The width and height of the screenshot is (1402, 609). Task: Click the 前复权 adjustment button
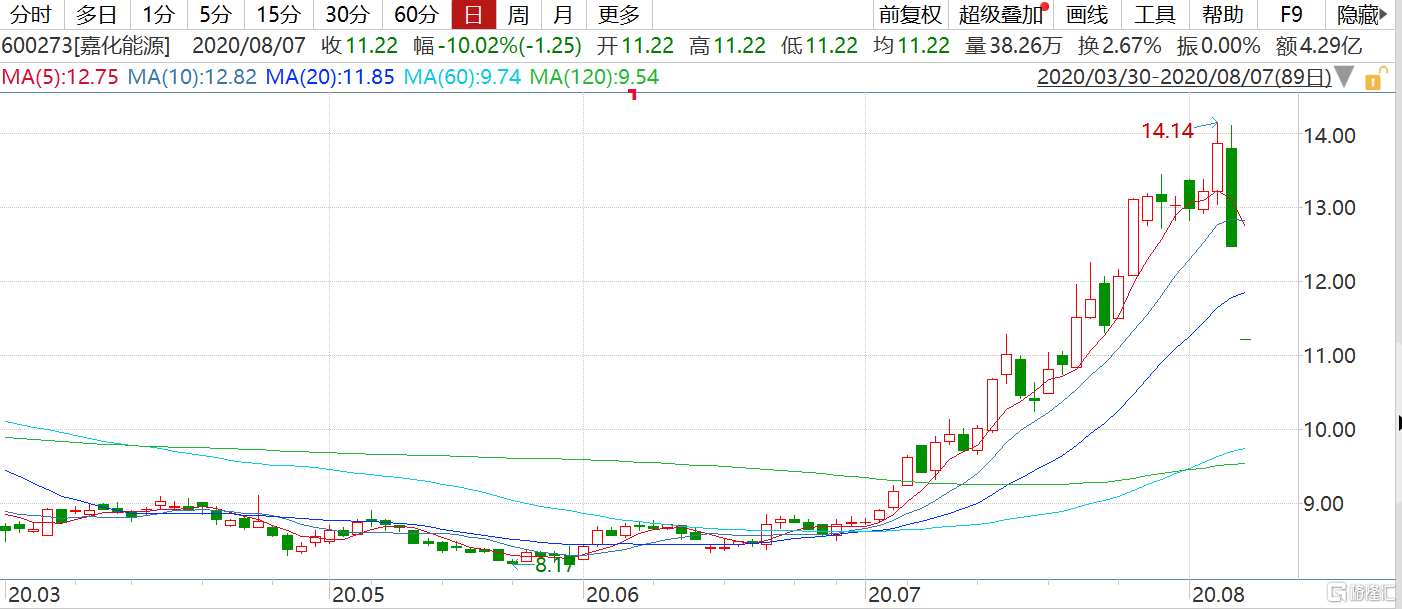(910, 14)
